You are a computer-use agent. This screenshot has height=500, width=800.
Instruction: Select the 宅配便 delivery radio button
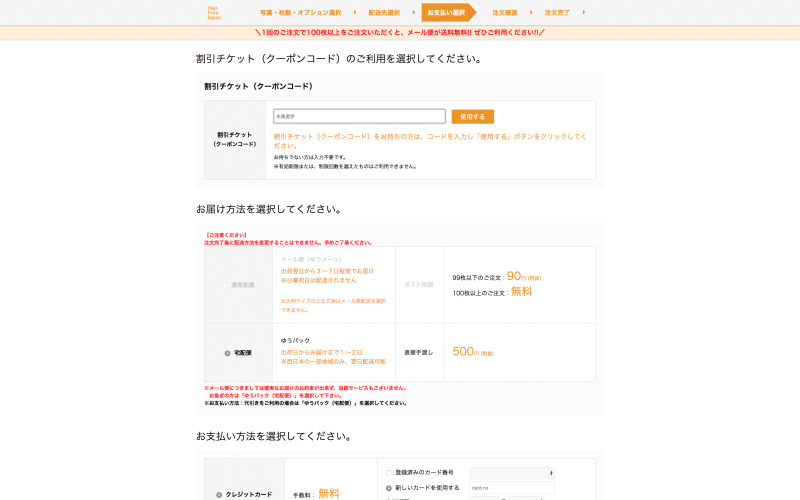click(228, 353)
